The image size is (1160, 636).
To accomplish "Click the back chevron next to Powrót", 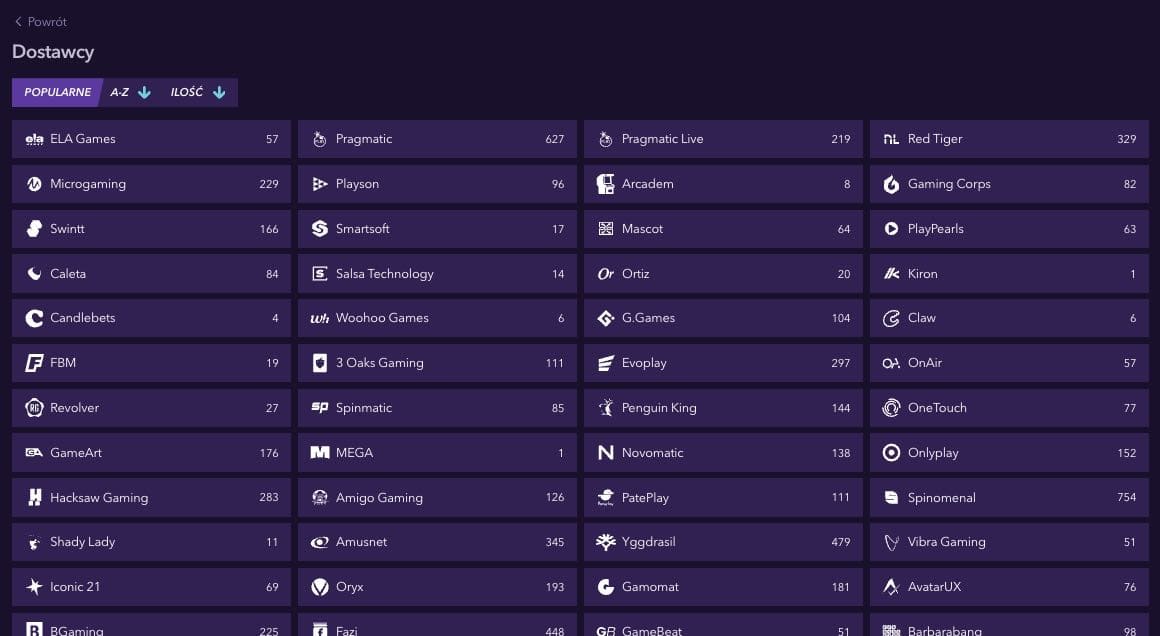I will [x=18, y=22].
